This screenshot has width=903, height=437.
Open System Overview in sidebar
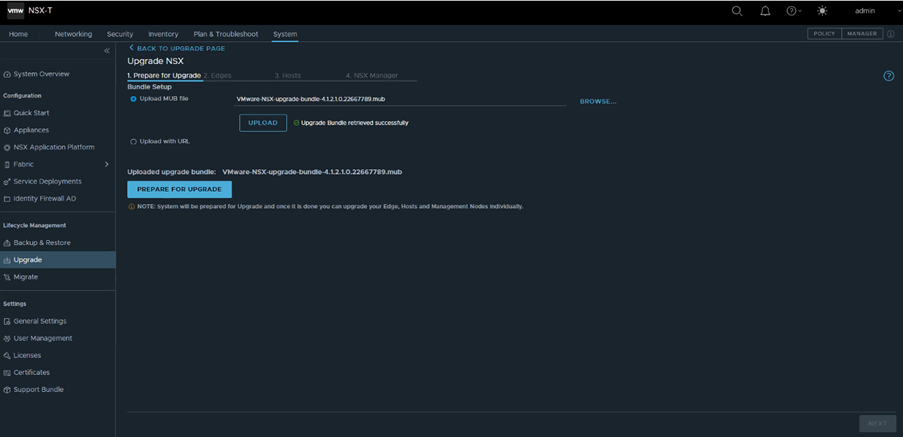click(x=41, y=74)
